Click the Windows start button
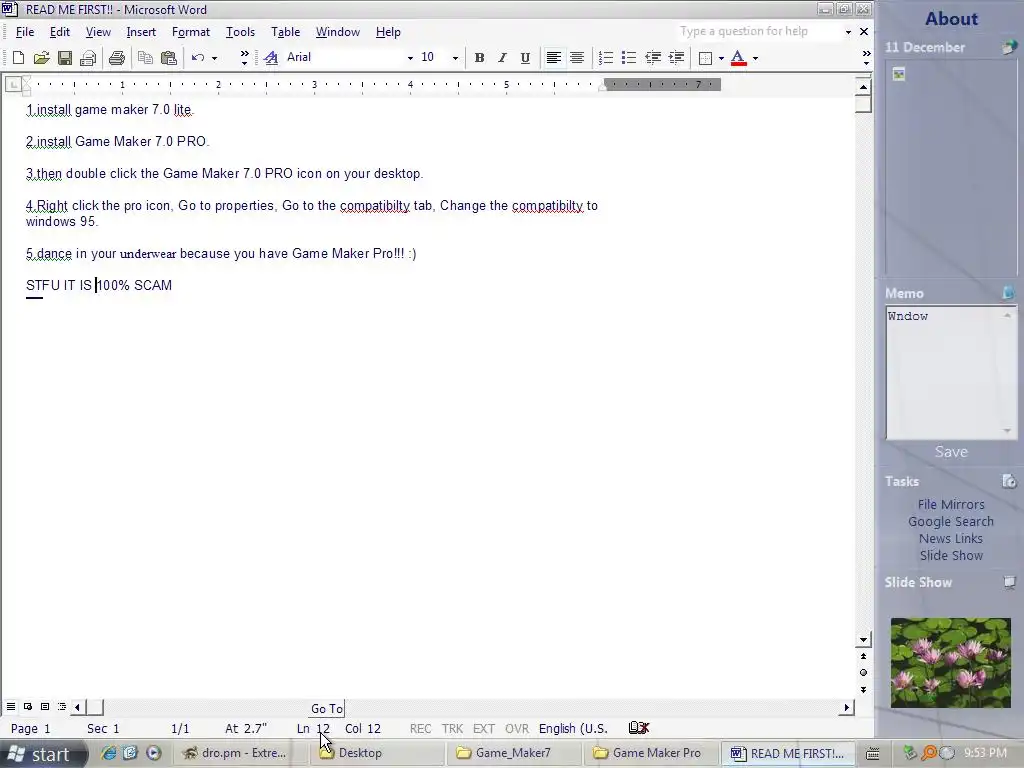The height and width of the screenshot is (768, 1024). [x=43, y=754]
